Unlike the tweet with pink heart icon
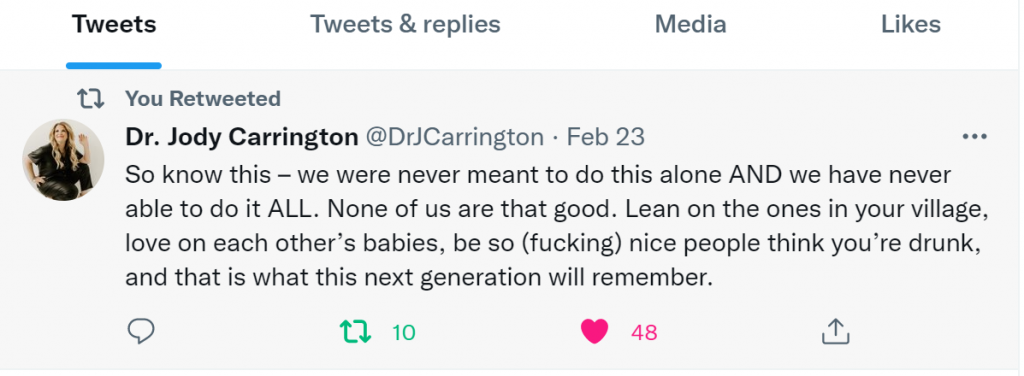 (x=594, y=332)
